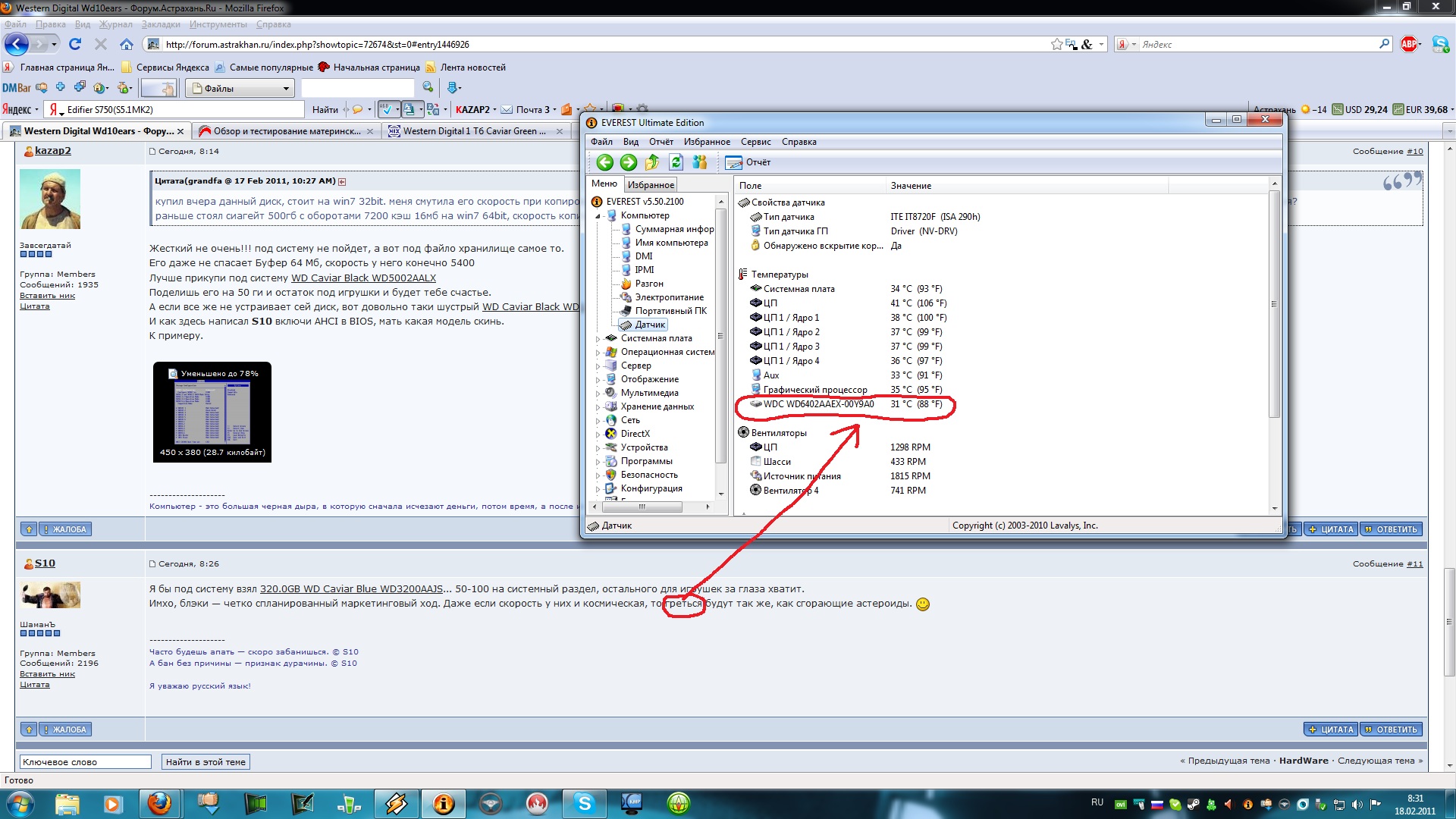The image size is (1456, 819).
Task: Click ОТВЕТИТЬ button under S10's post
Action: tap(1391, 730)
